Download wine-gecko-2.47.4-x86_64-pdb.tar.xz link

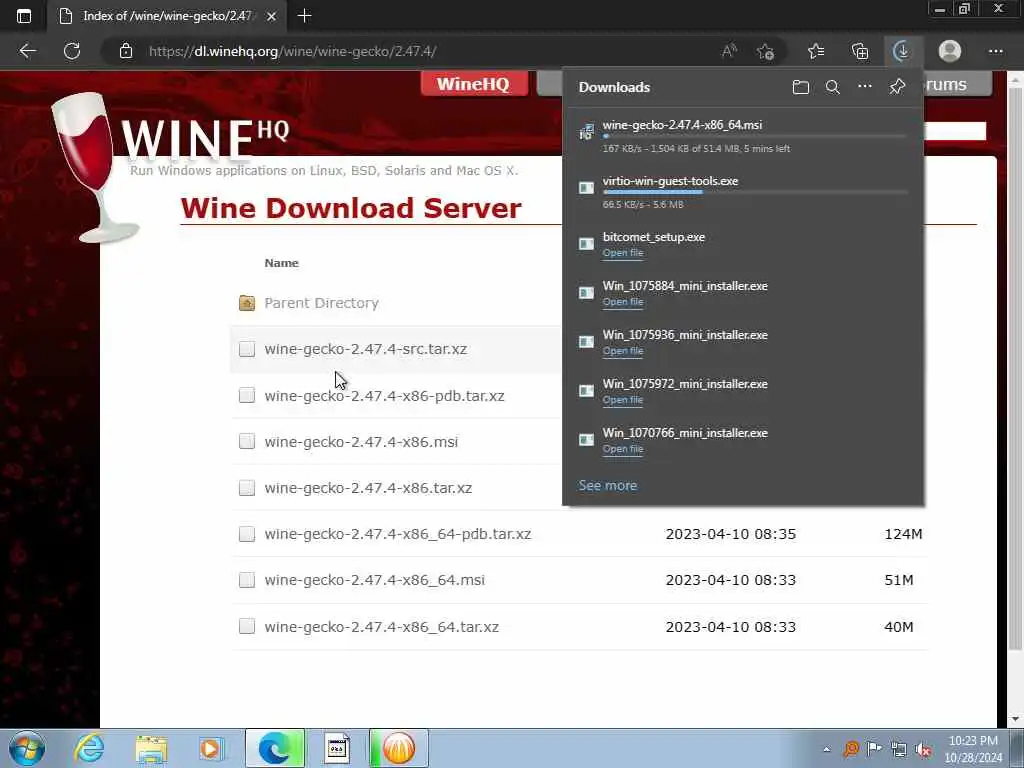pos(398,534)
